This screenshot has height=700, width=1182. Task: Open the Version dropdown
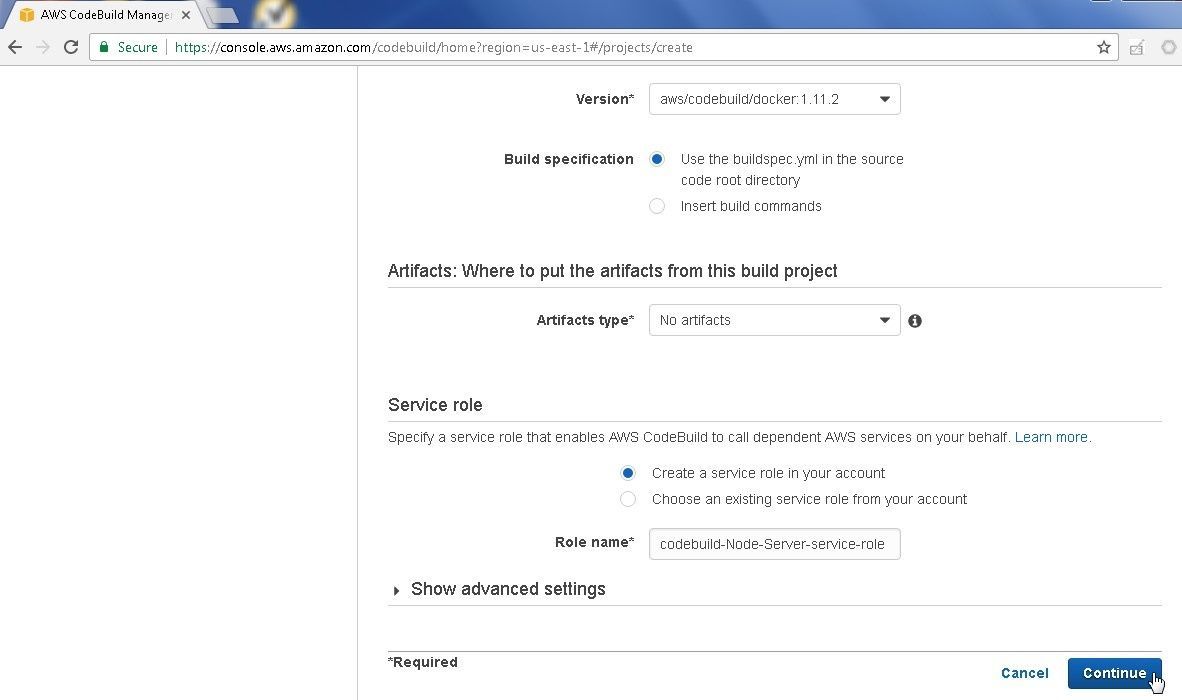click(x=774, y=99)
